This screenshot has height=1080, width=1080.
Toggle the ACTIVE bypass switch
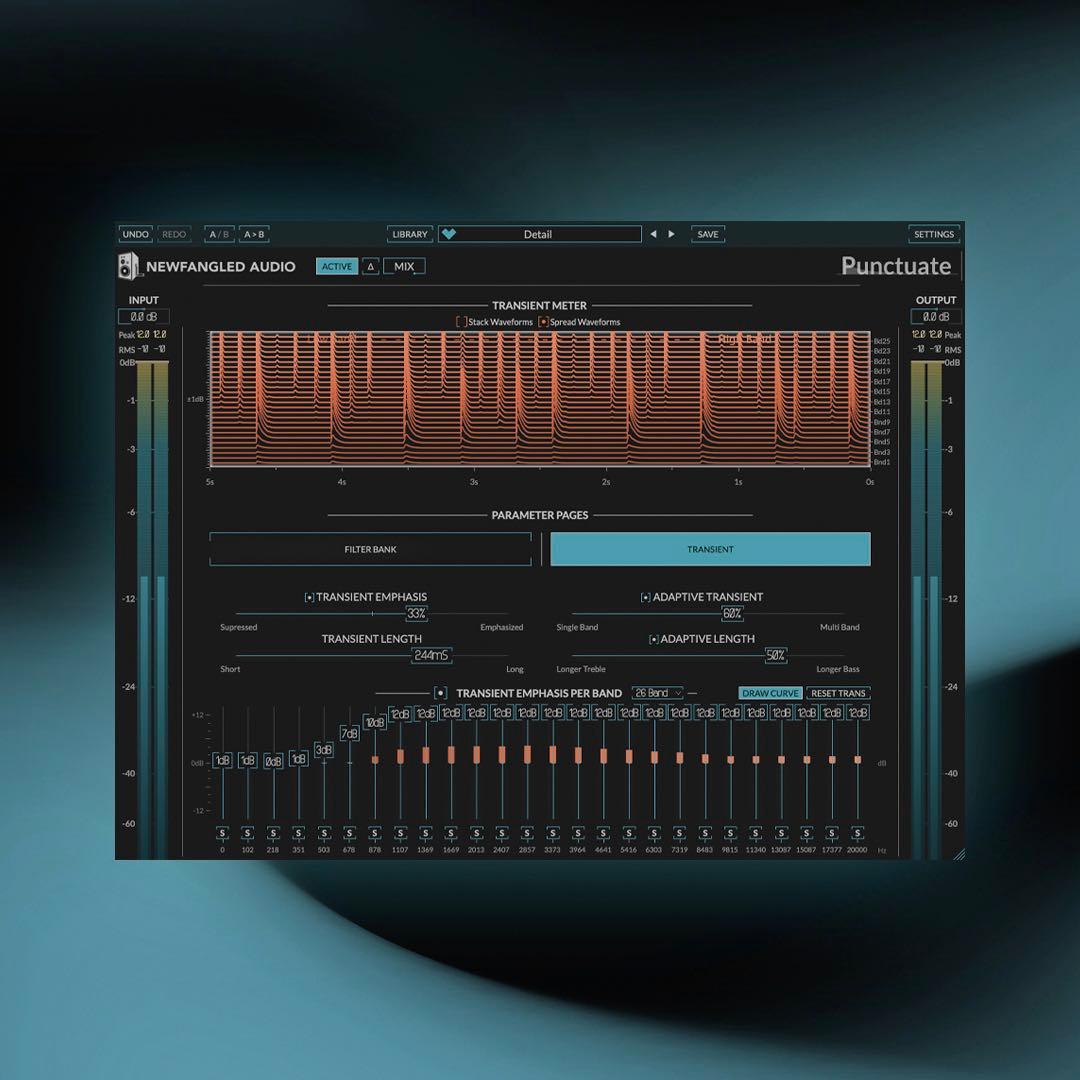tap(337, 267)
